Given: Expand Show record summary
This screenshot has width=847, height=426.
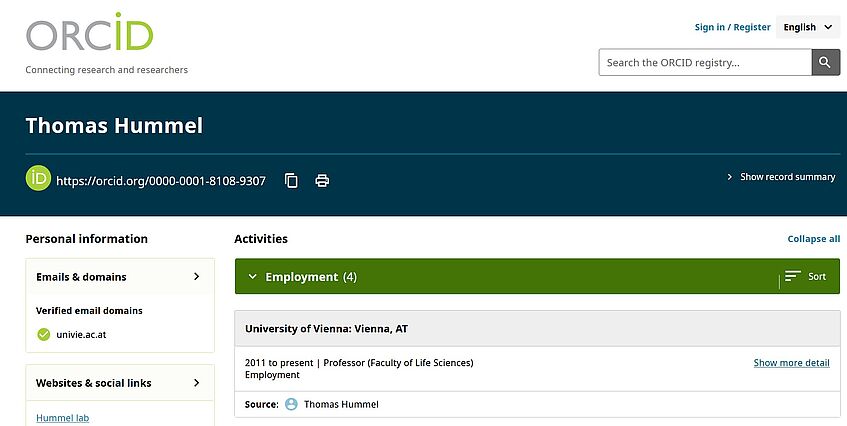Looking at the screenshot, I should coord(781,177).
